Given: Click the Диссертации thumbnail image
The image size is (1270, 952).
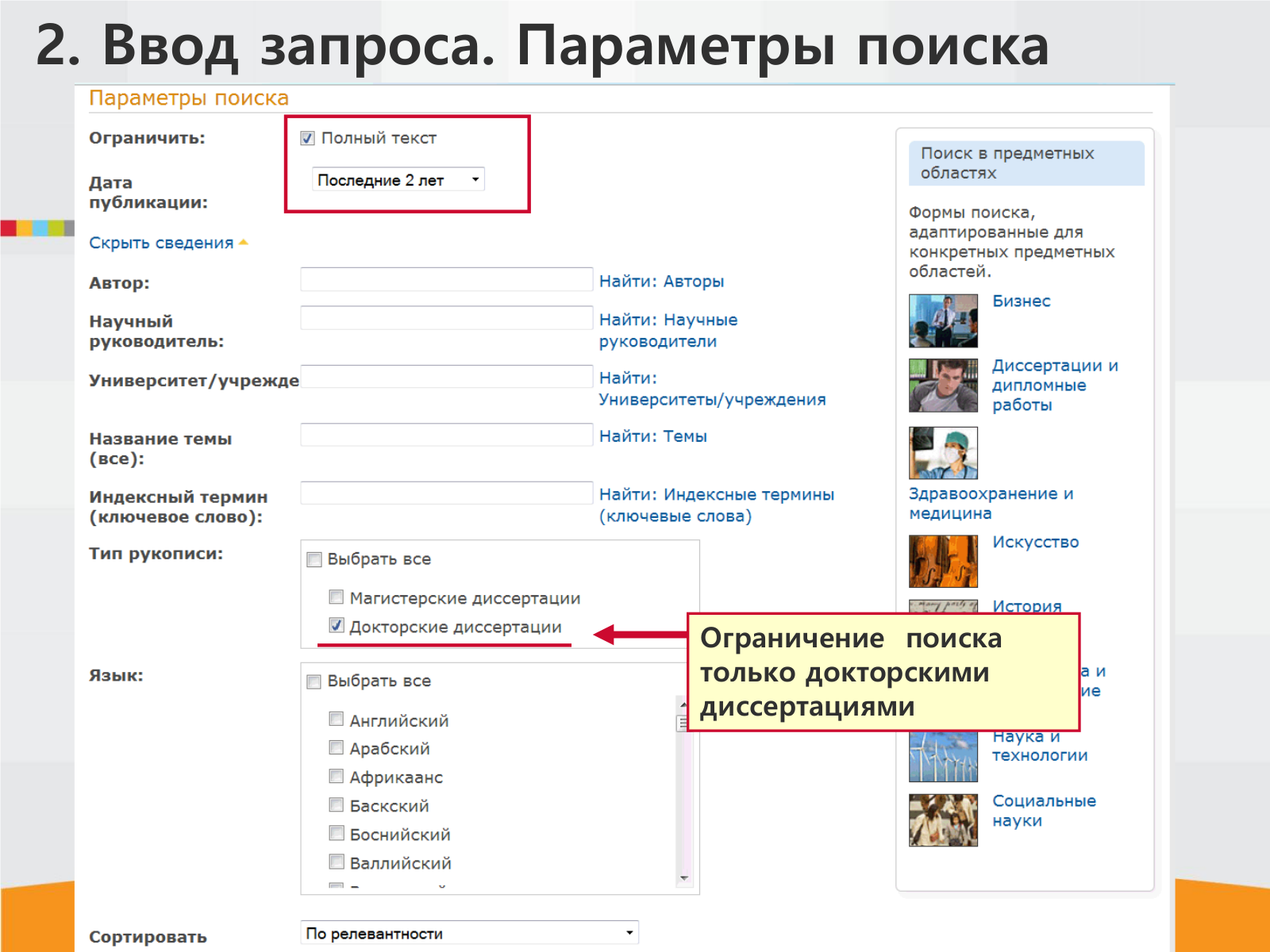Looking at the screenshot, I should tap(943, 386).
